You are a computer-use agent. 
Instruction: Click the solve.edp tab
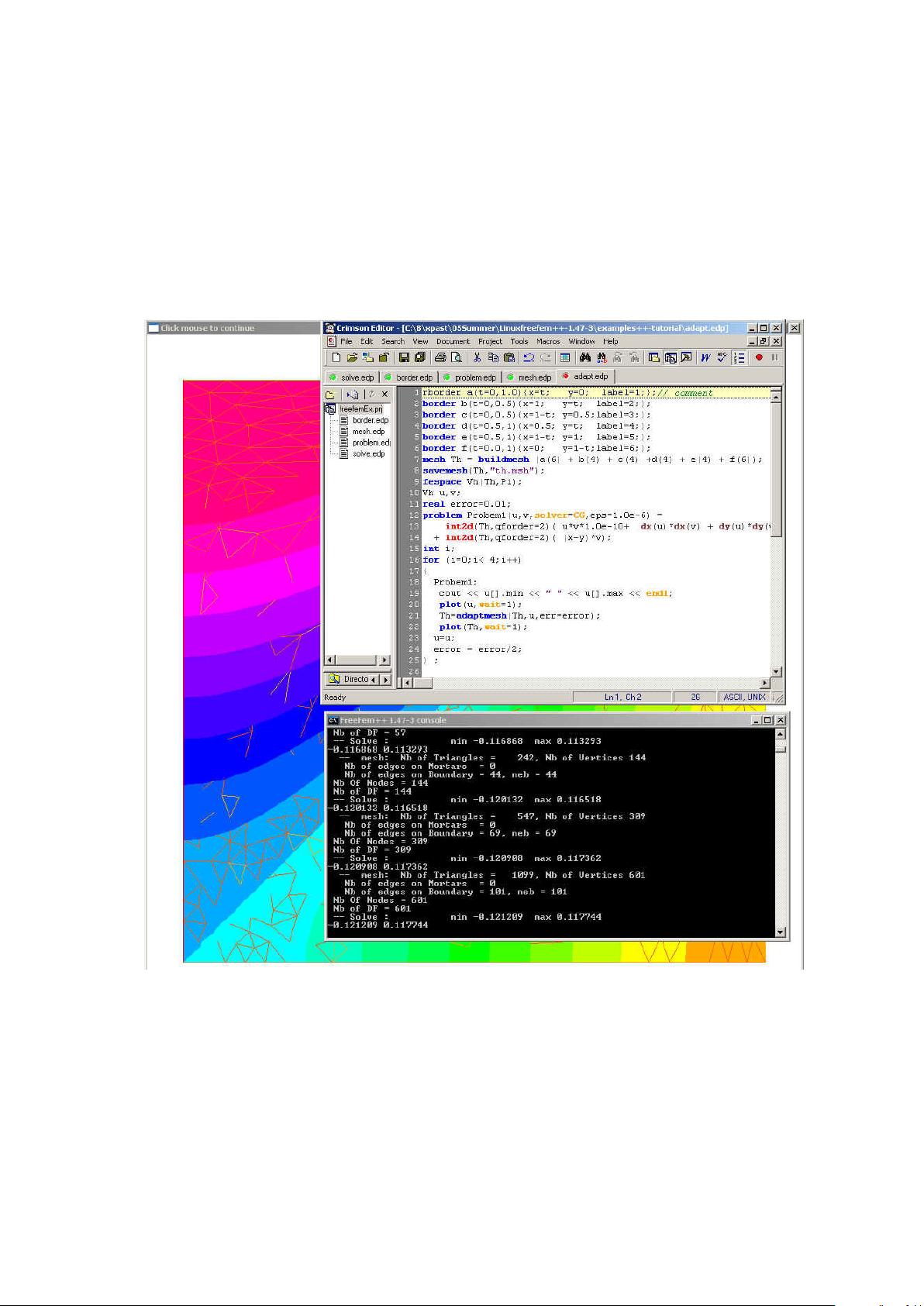pos(357,377)
